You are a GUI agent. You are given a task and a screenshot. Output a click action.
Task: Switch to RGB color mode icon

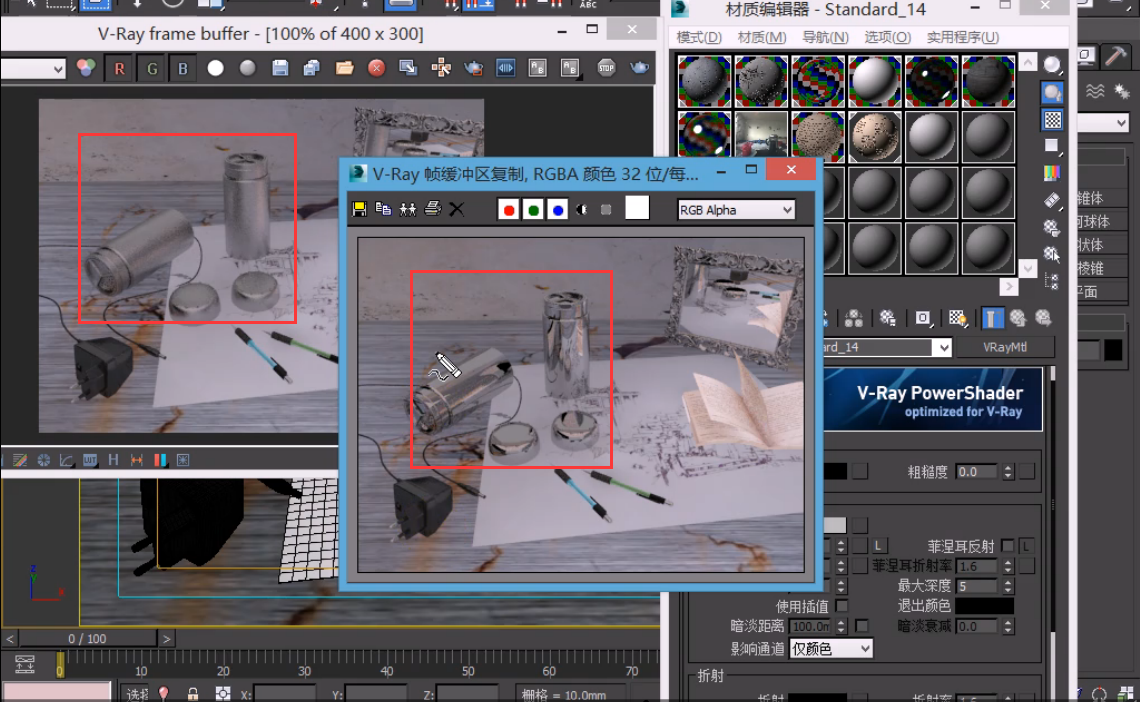pos(87,68)
